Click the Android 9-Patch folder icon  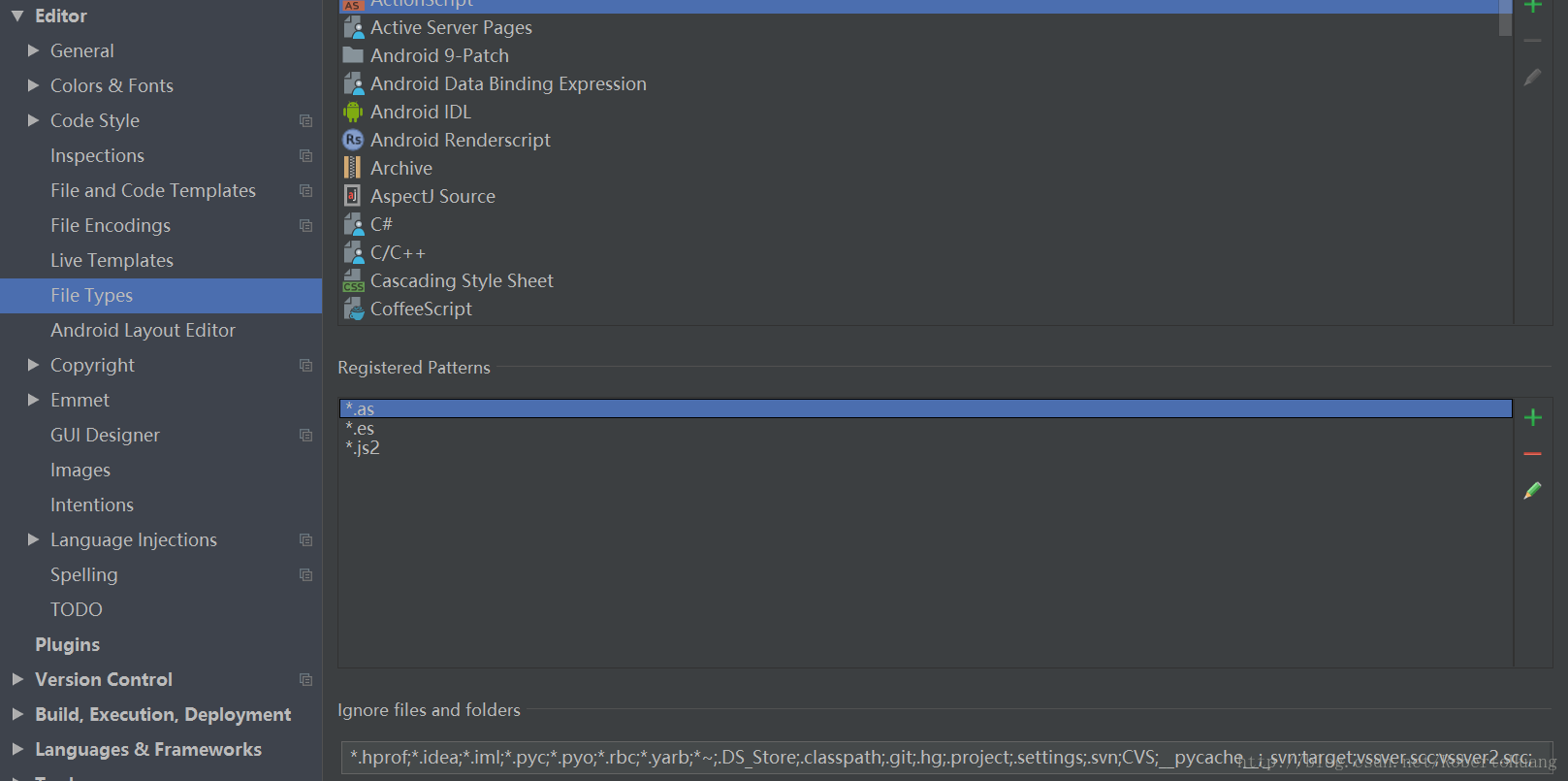click(353, 56)
